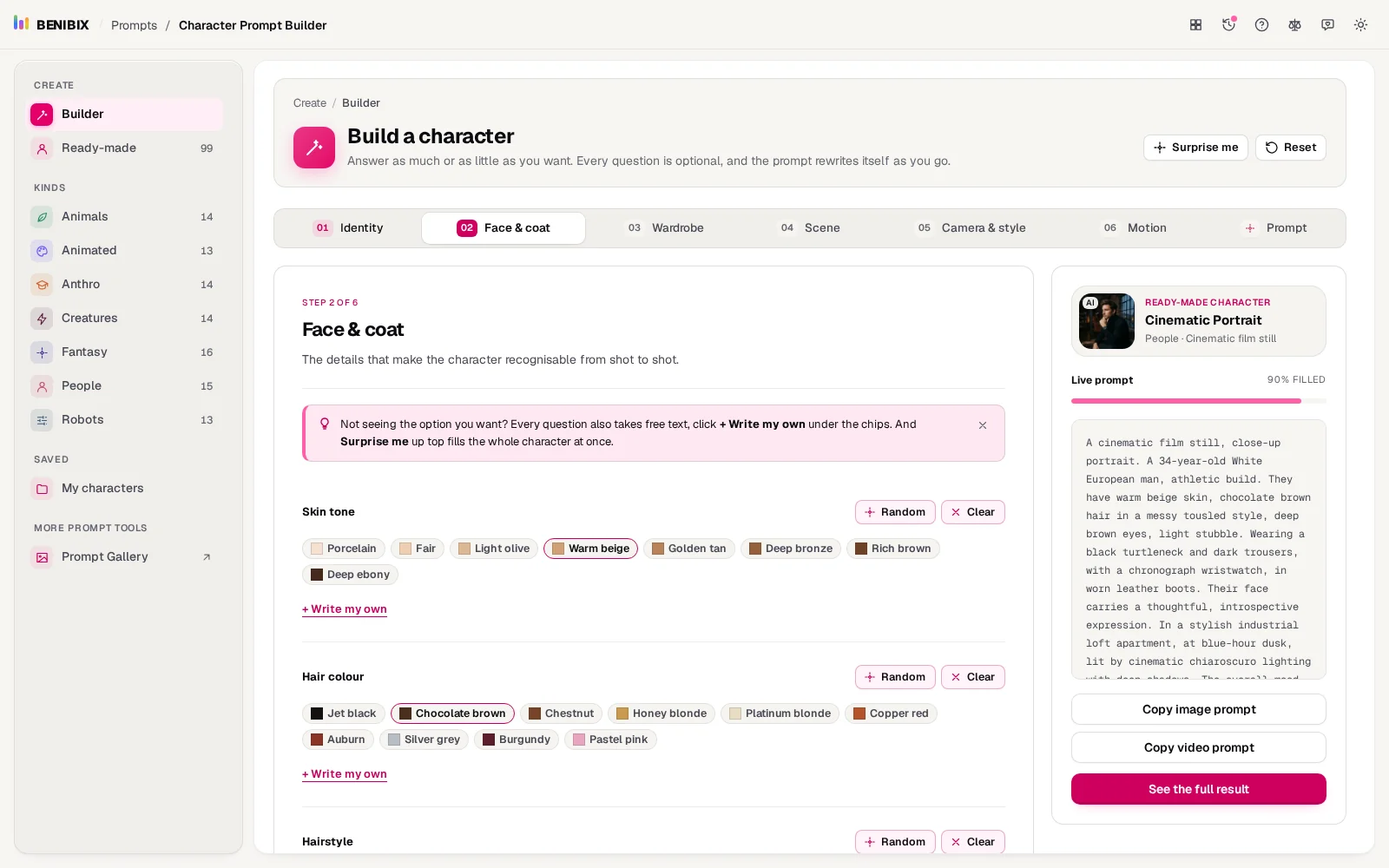1389x868 pixels.
Task: Click Copy image prompt
Action: (x=1199, y=709)
